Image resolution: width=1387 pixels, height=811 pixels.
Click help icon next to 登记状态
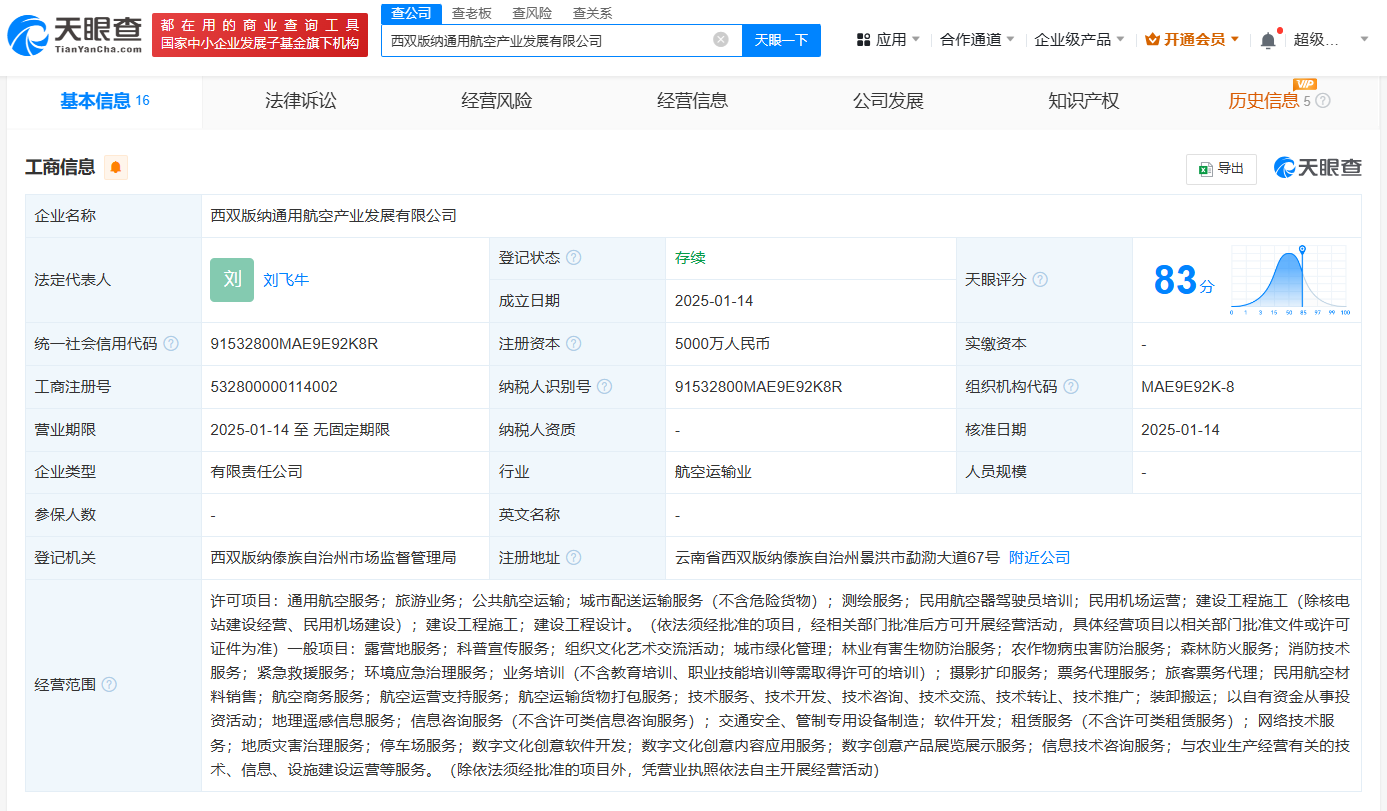tap(573, 258)
